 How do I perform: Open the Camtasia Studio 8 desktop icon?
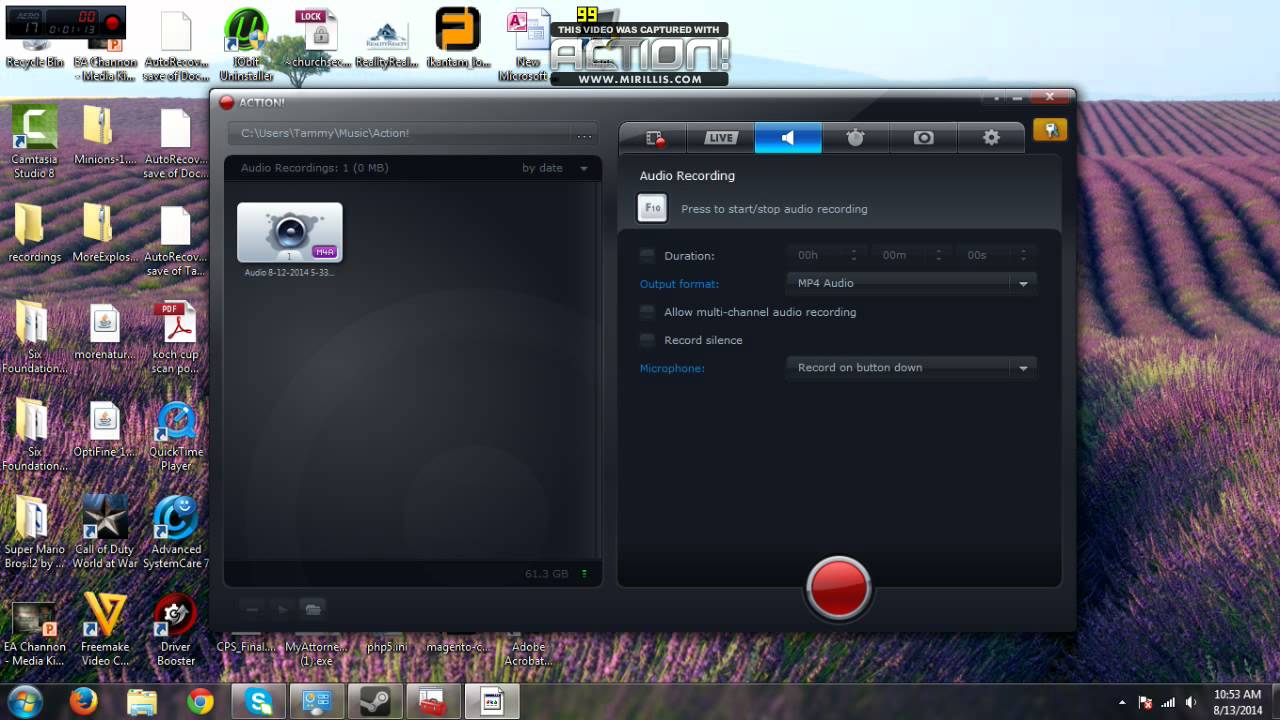tap(35, 141)
